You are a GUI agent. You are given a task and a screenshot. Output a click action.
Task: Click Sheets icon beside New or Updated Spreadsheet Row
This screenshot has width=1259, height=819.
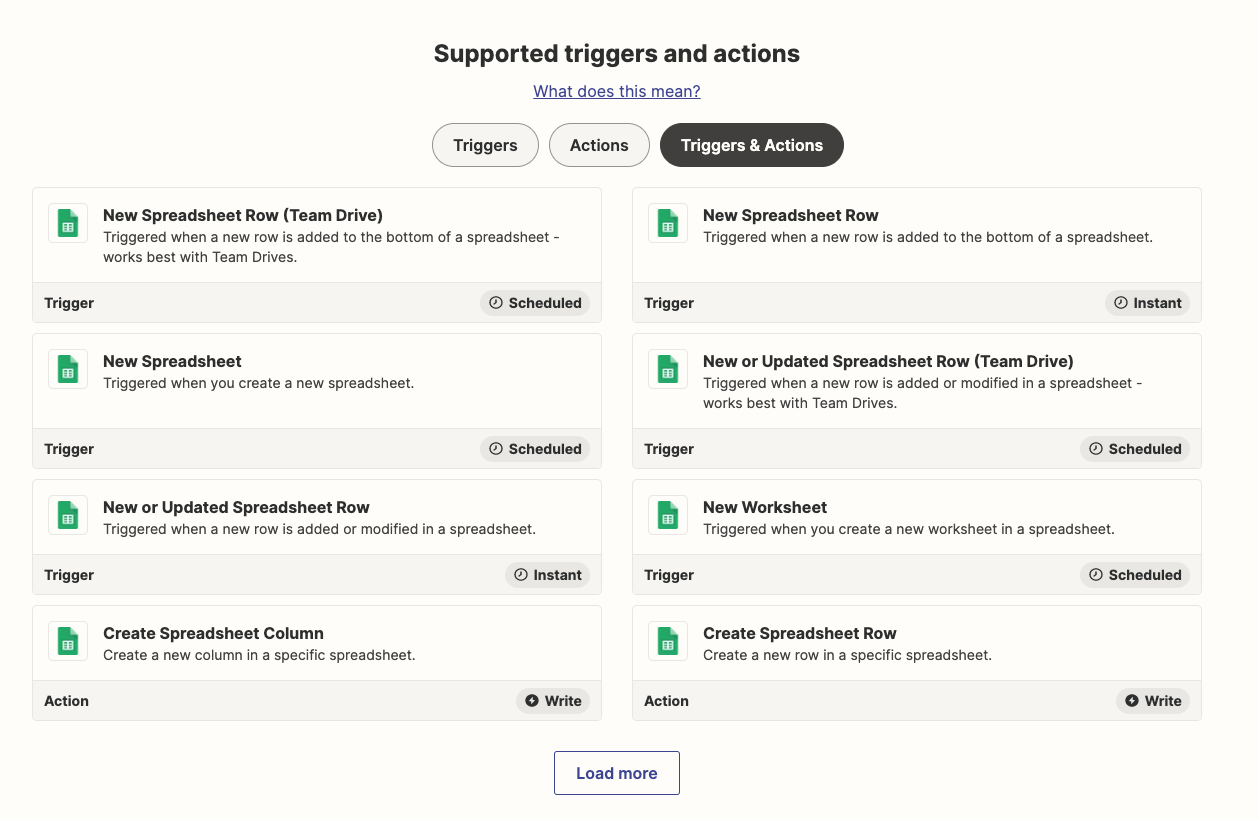point(68,515)
